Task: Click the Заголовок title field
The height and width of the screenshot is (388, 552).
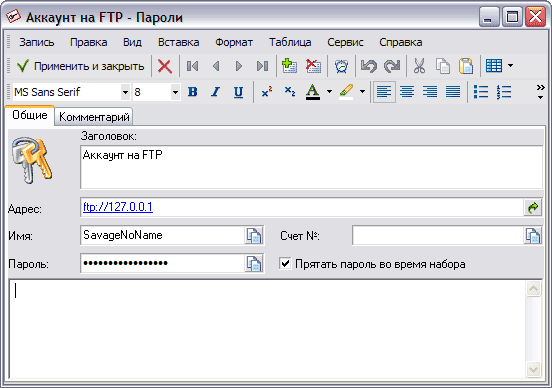Action: [312, 167]
